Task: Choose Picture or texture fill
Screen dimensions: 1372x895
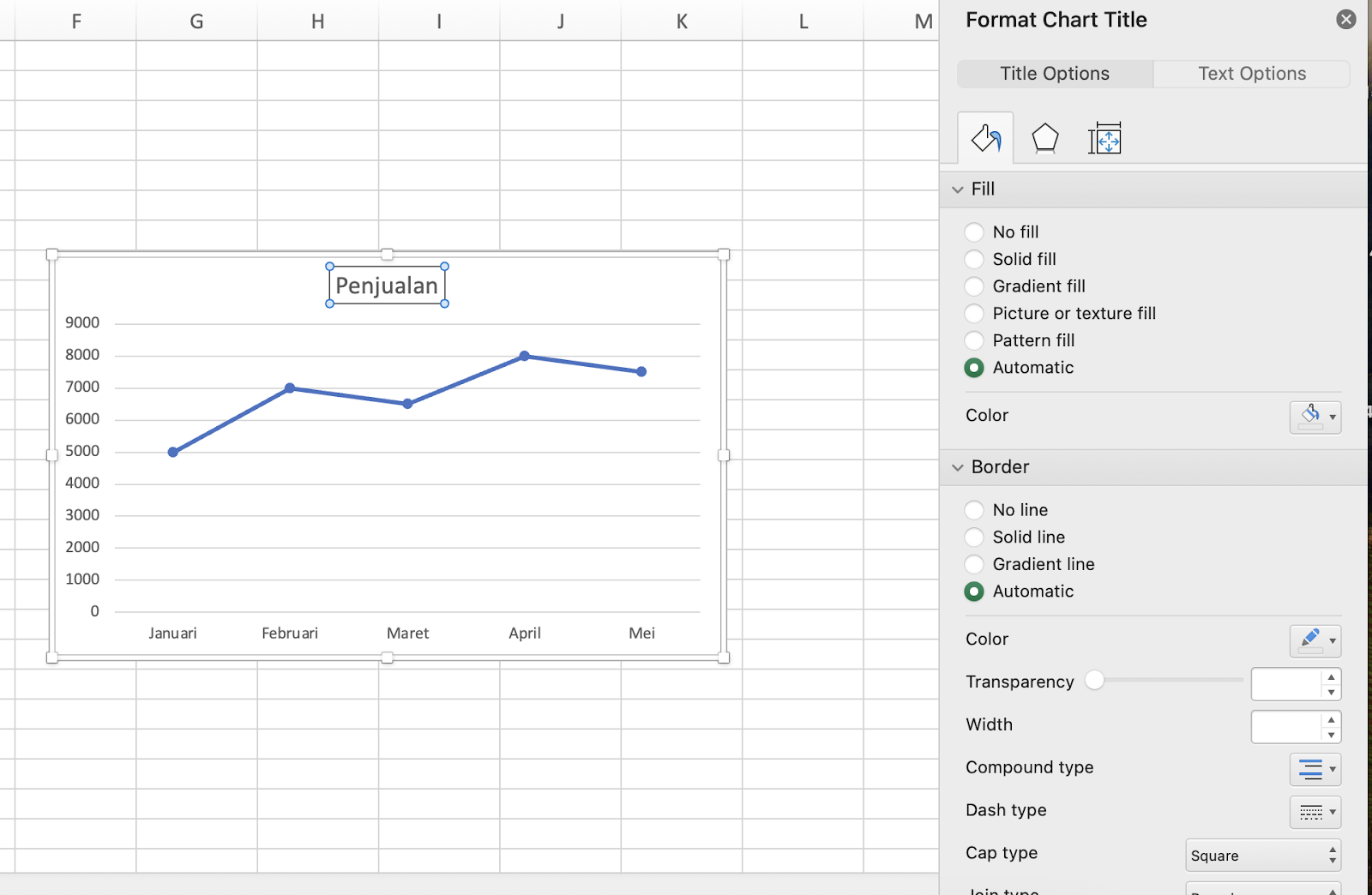Action: pos(974,314)
